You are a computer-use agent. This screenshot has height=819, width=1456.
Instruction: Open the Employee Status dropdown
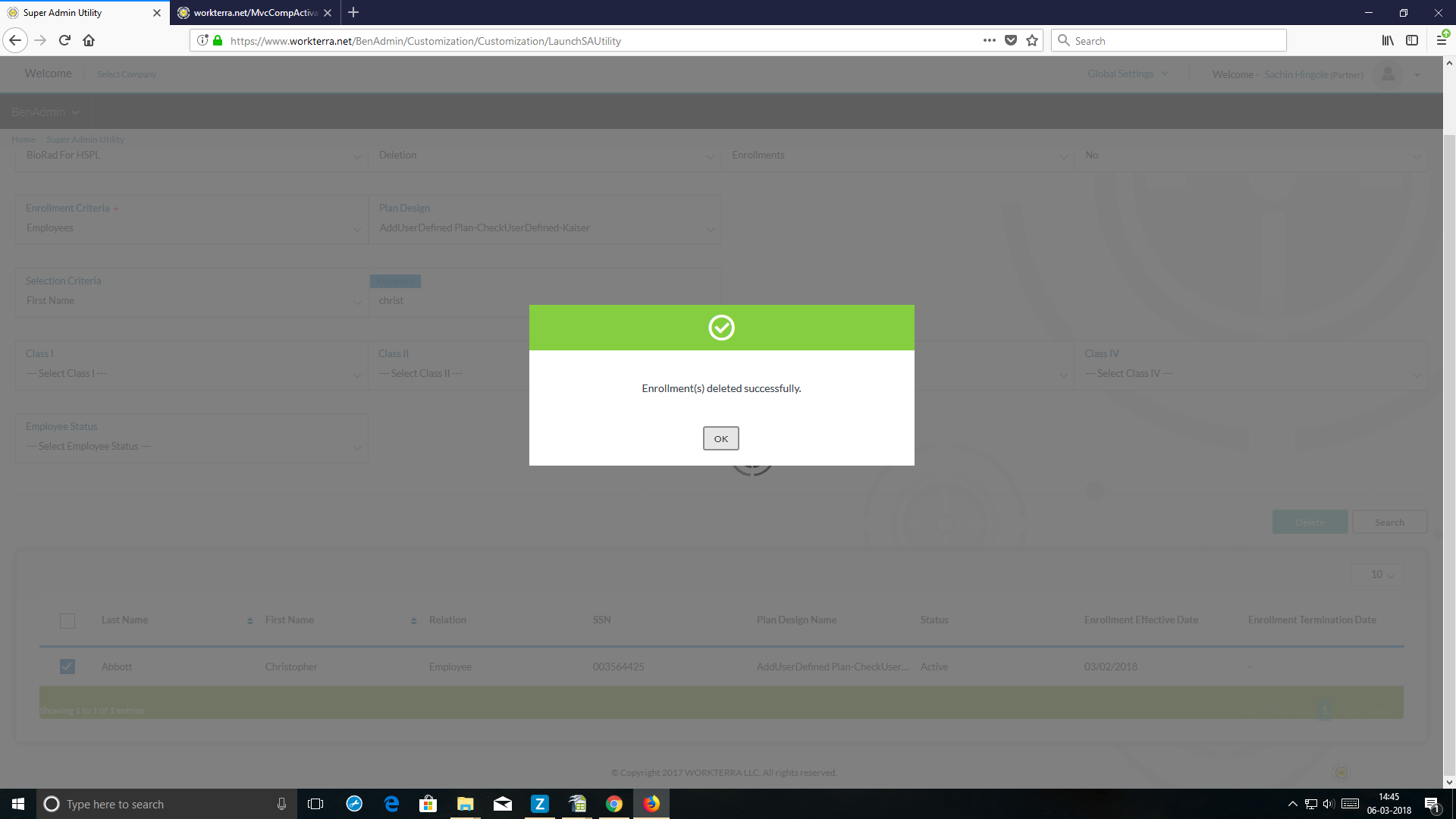pyautogui.click(x=191, y=447)
